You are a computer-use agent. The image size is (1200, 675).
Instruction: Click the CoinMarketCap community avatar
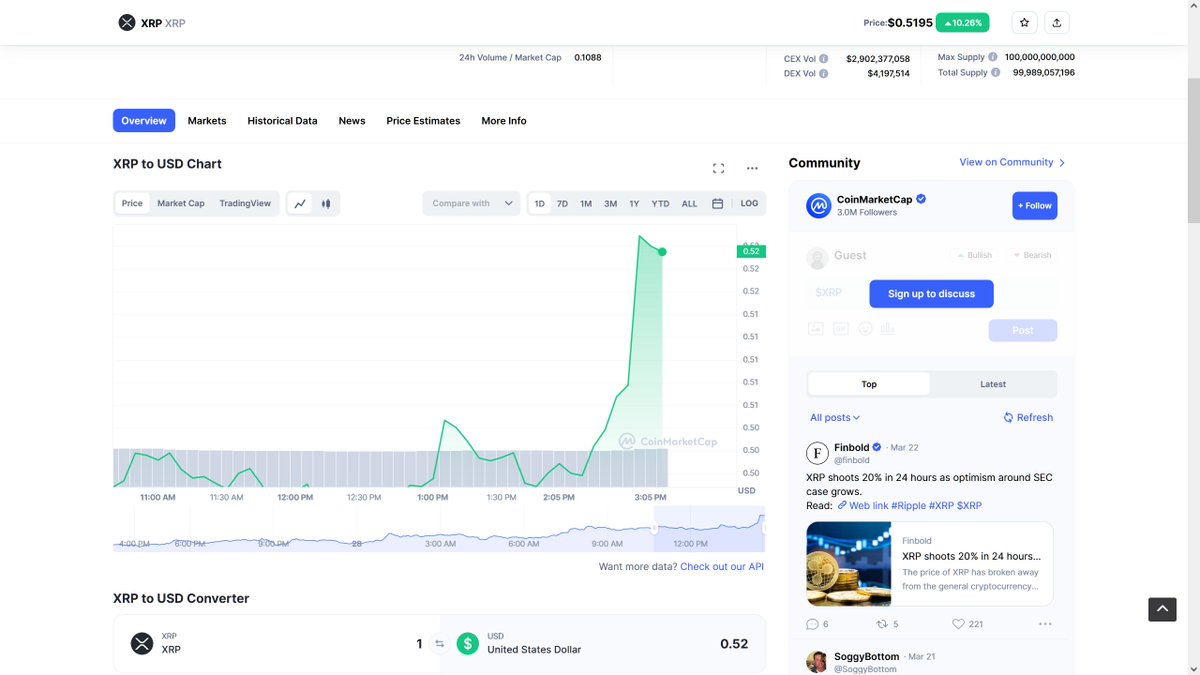tap(819, 205)
